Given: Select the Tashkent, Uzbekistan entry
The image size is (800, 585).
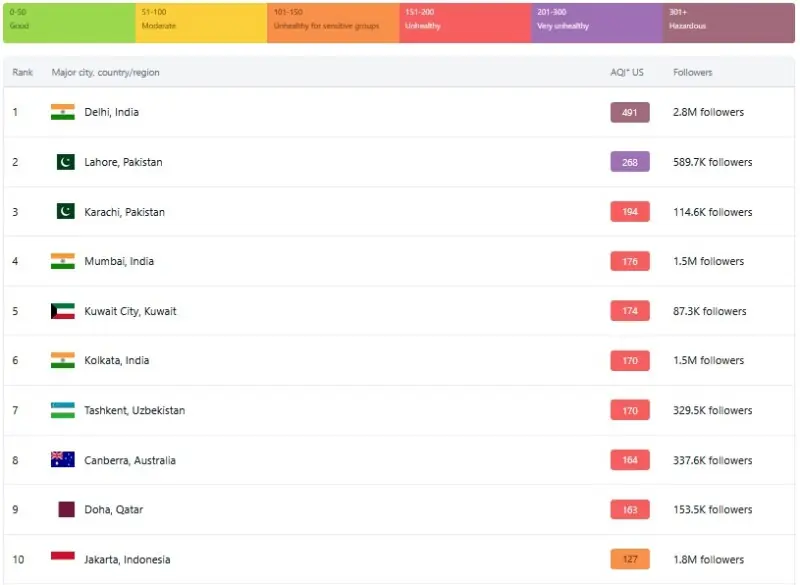Looking at the screenshot, I should click(134, 410).
